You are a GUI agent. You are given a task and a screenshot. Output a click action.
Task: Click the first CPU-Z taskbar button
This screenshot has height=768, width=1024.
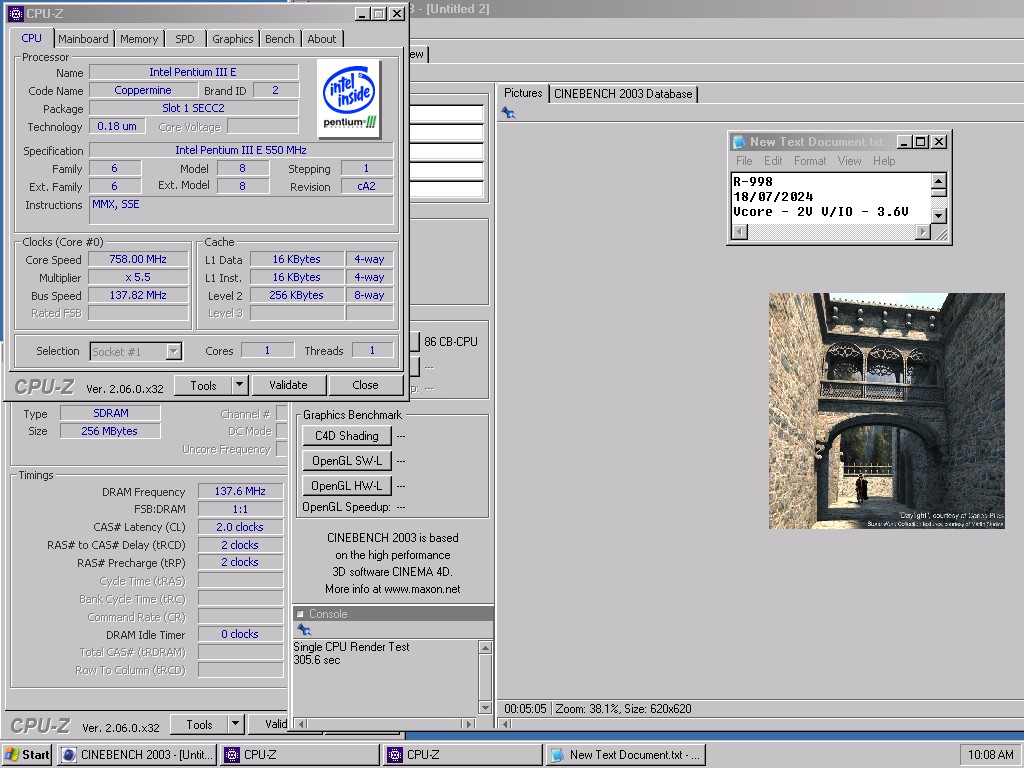tap(300, 754)
